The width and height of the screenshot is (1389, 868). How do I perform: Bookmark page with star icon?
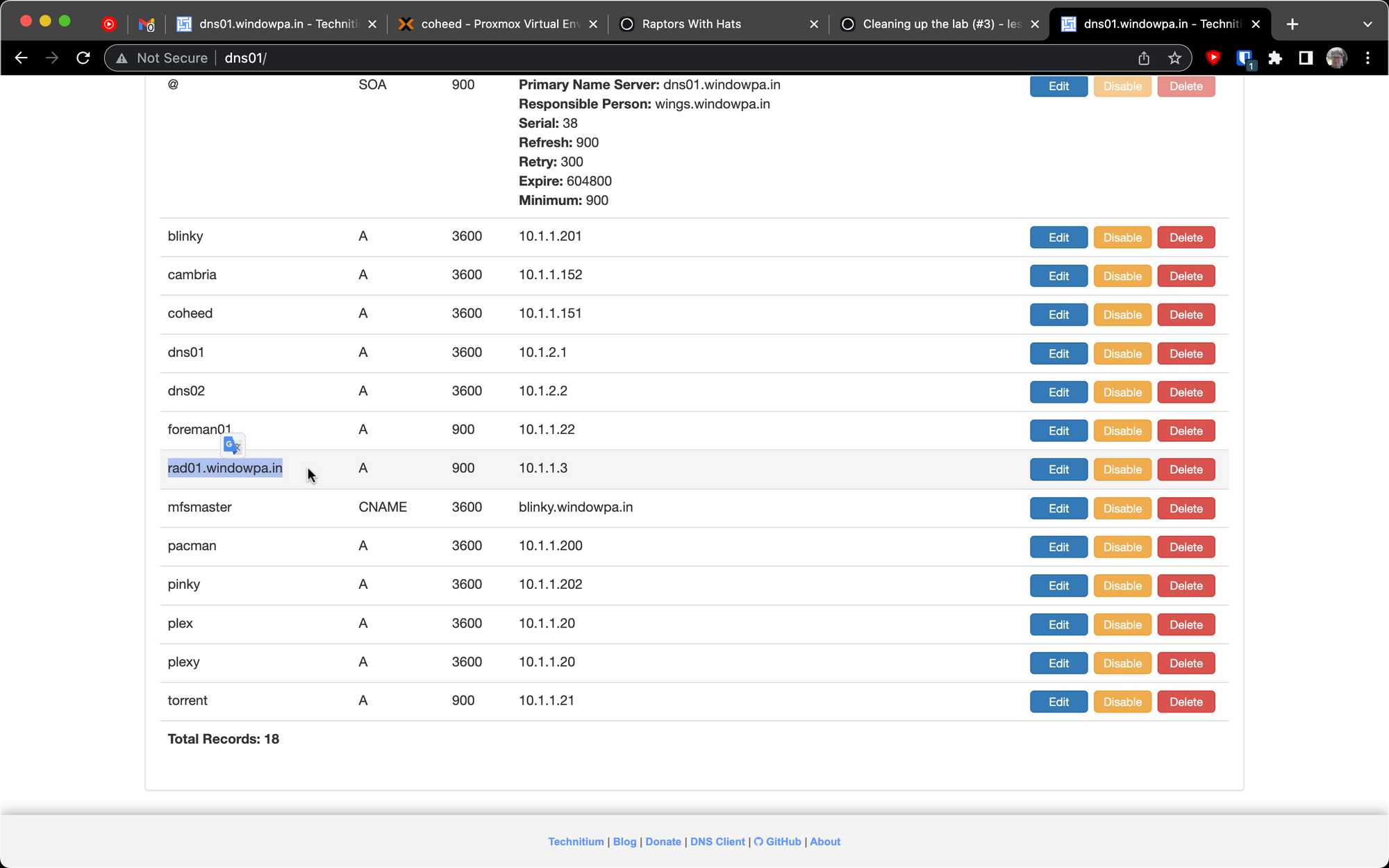[x=1174, y=58]
